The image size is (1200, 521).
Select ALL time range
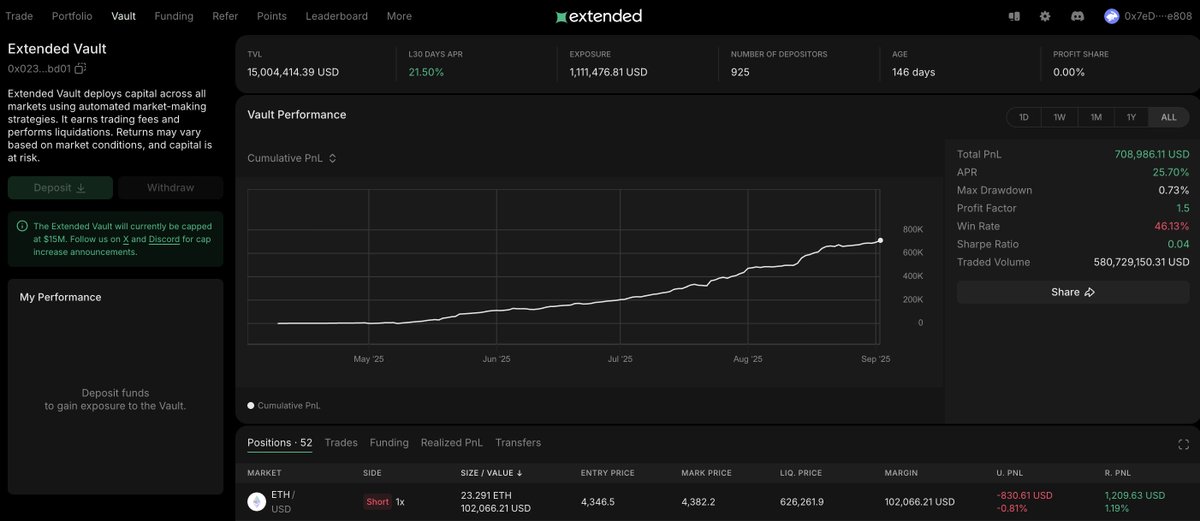tap(1168, 117)
